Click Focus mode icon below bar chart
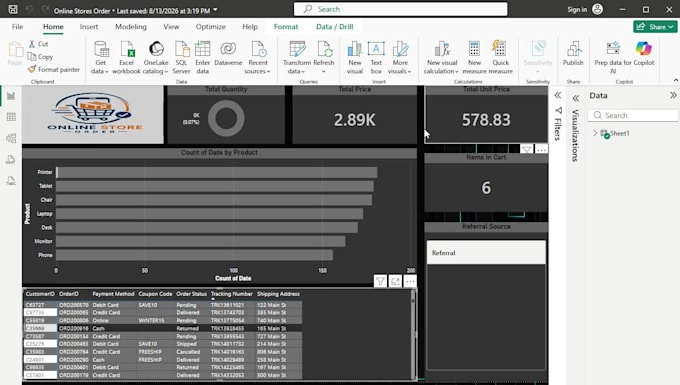This screenshot has width=680, height=385. (x=395, y=281)
